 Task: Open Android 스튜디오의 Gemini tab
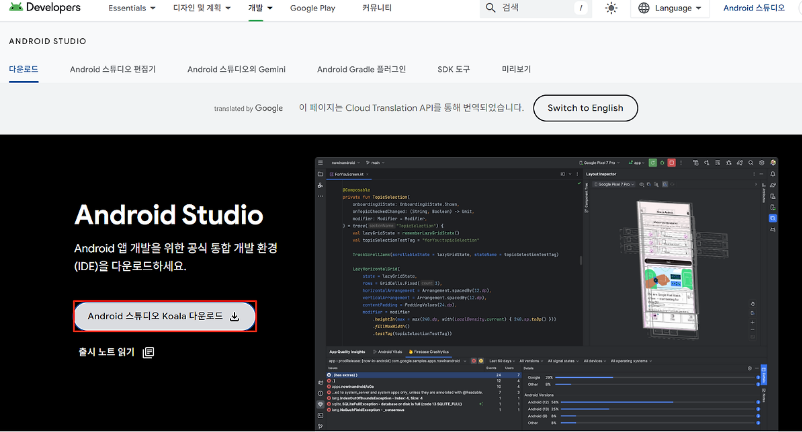click(x=236, y=69)
